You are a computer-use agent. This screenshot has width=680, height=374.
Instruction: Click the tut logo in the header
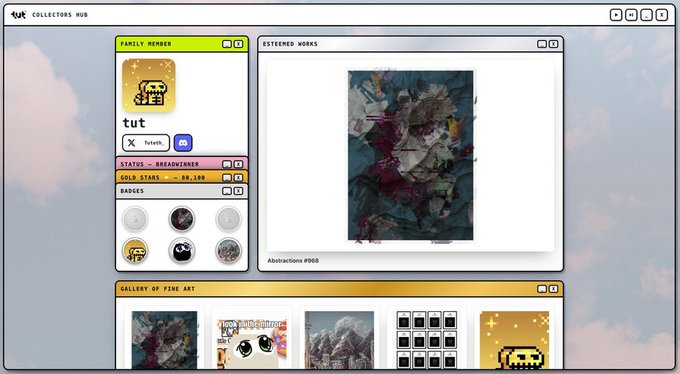(18, 15)
